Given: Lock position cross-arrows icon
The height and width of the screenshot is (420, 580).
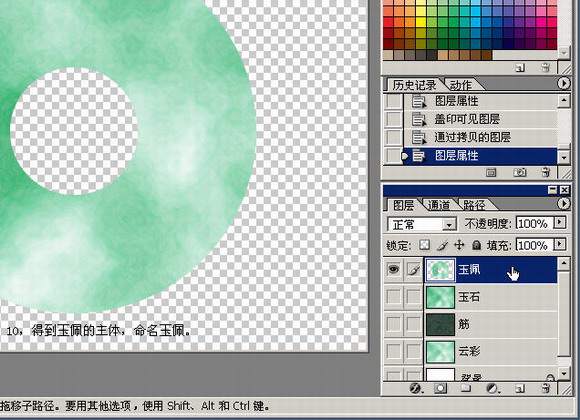Looking at the screenshot, I should [x=459, y=245].
